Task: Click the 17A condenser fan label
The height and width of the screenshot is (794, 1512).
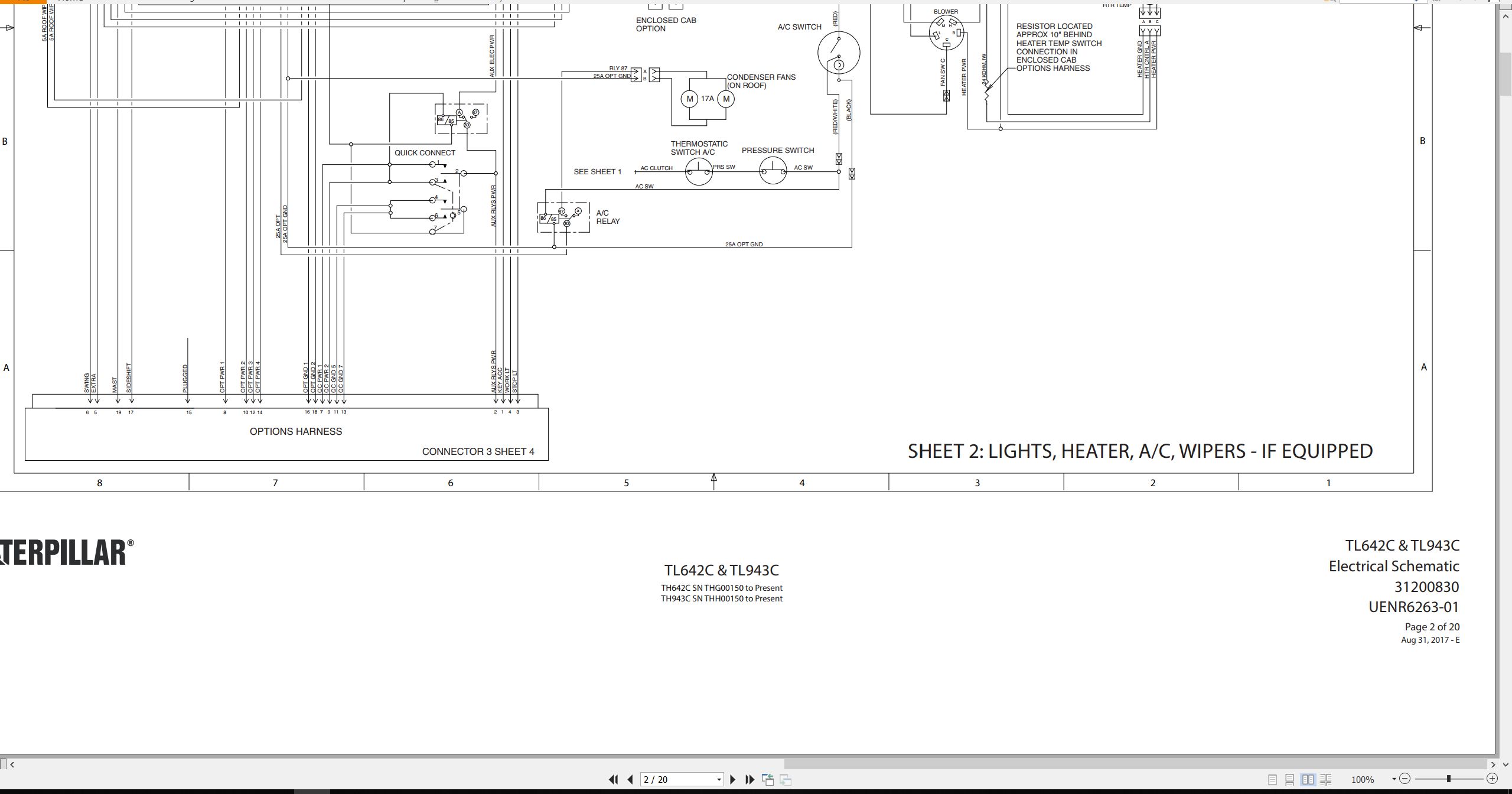Action: 708,99
